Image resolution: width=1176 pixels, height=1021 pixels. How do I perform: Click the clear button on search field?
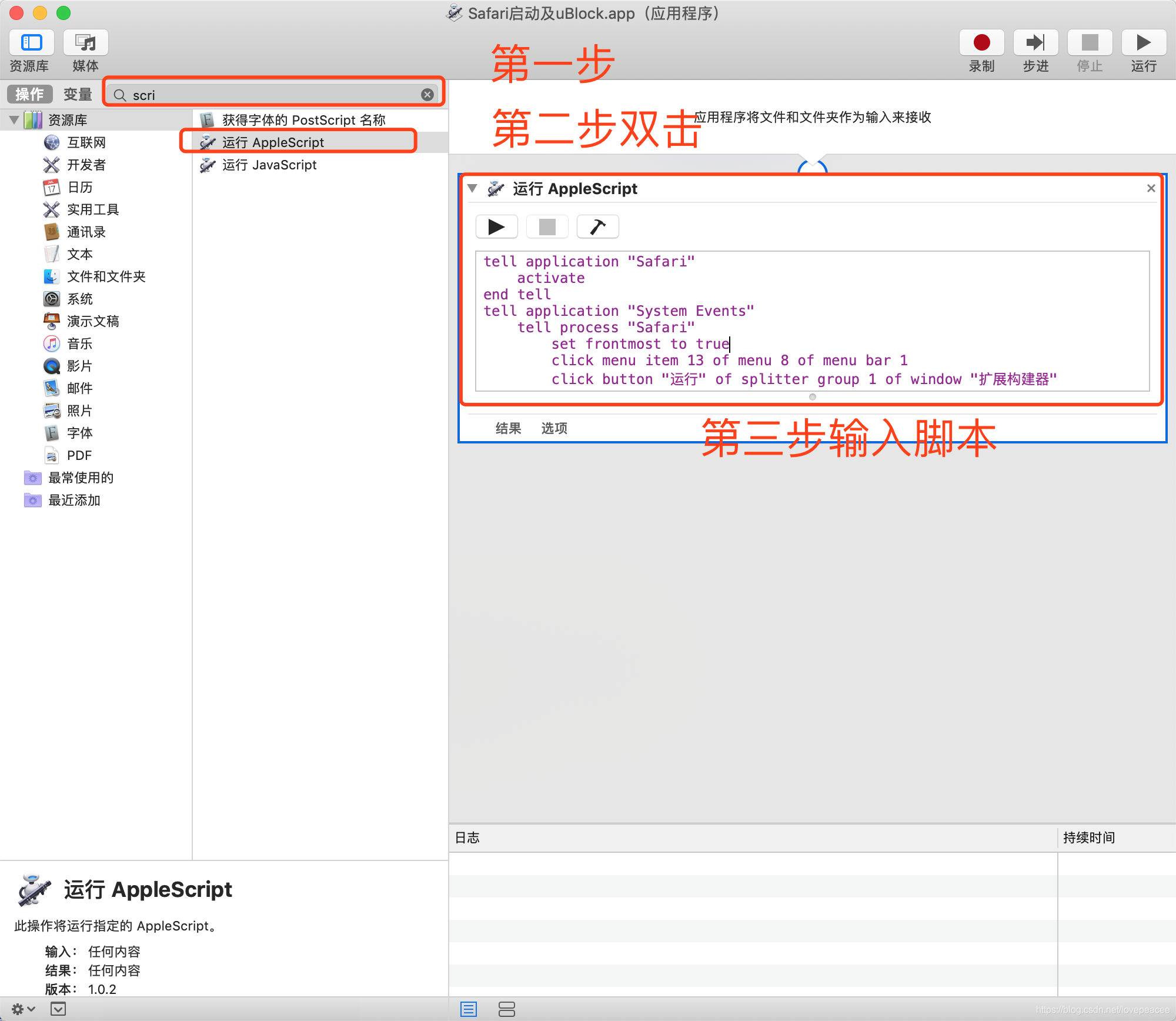tap(427, 95)
